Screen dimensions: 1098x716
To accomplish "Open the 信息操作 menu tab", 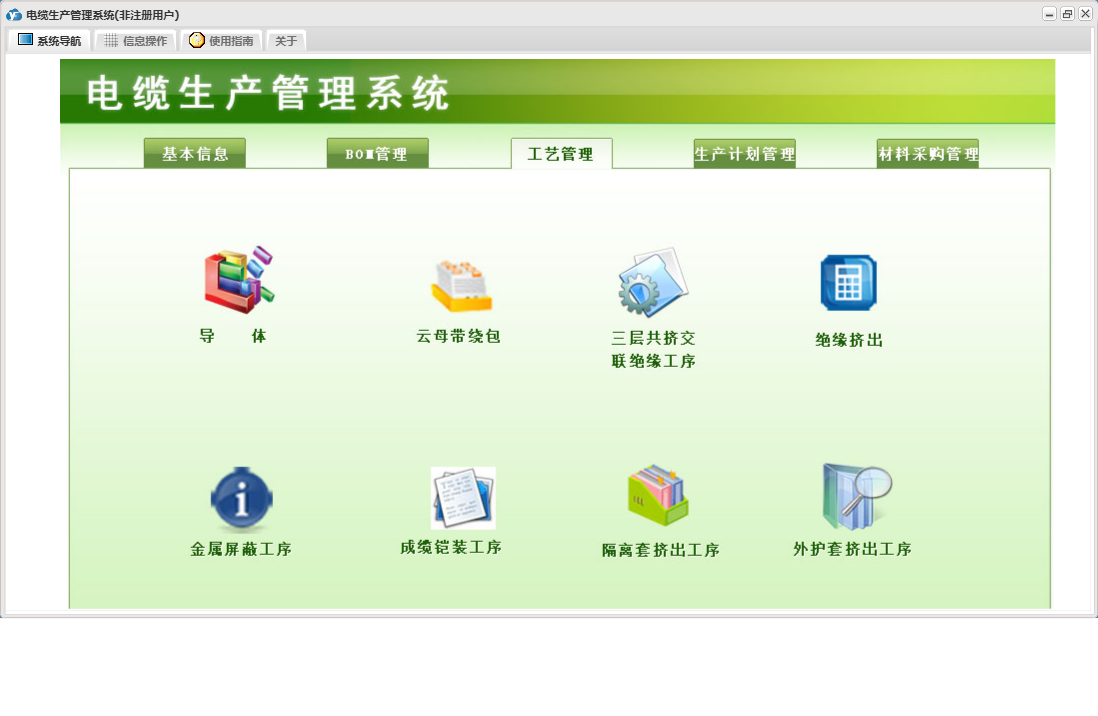I will point(136,41).
